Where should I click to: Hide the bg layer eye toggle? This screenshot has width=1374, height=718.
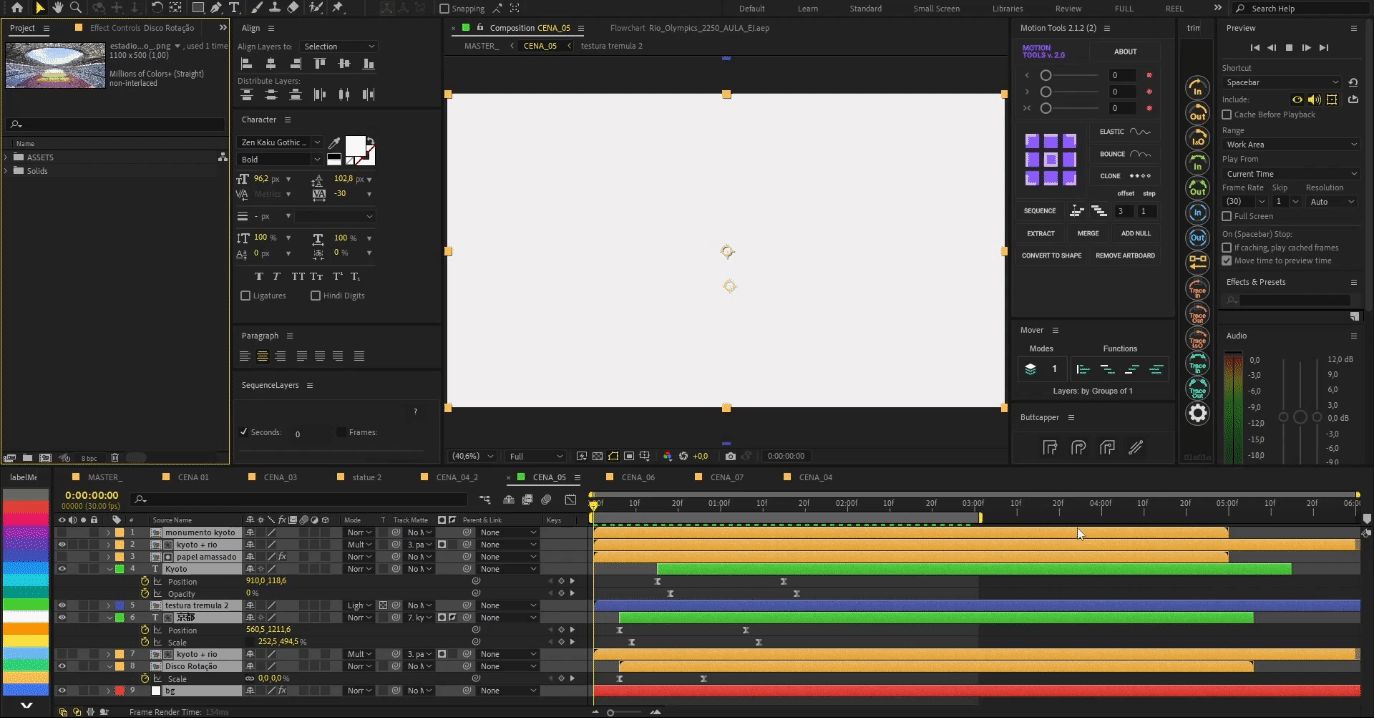pyautogui.click(x=62, y=691)
